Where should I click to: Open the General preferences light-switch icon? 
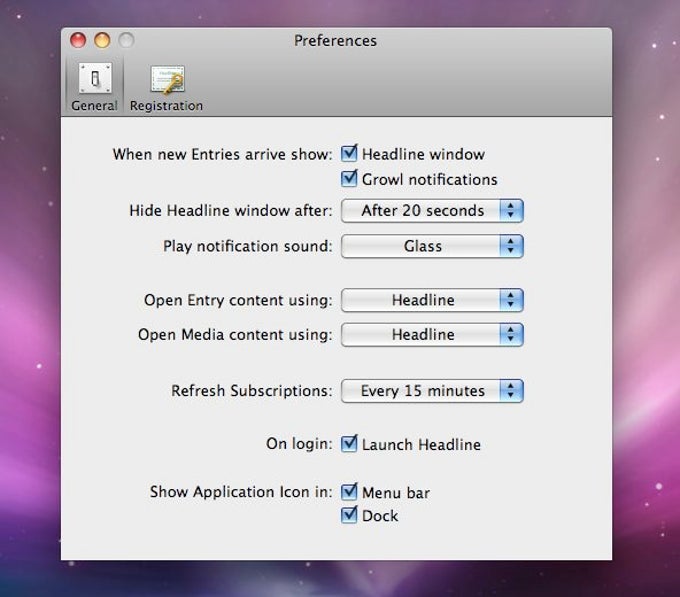click(95, 78)
